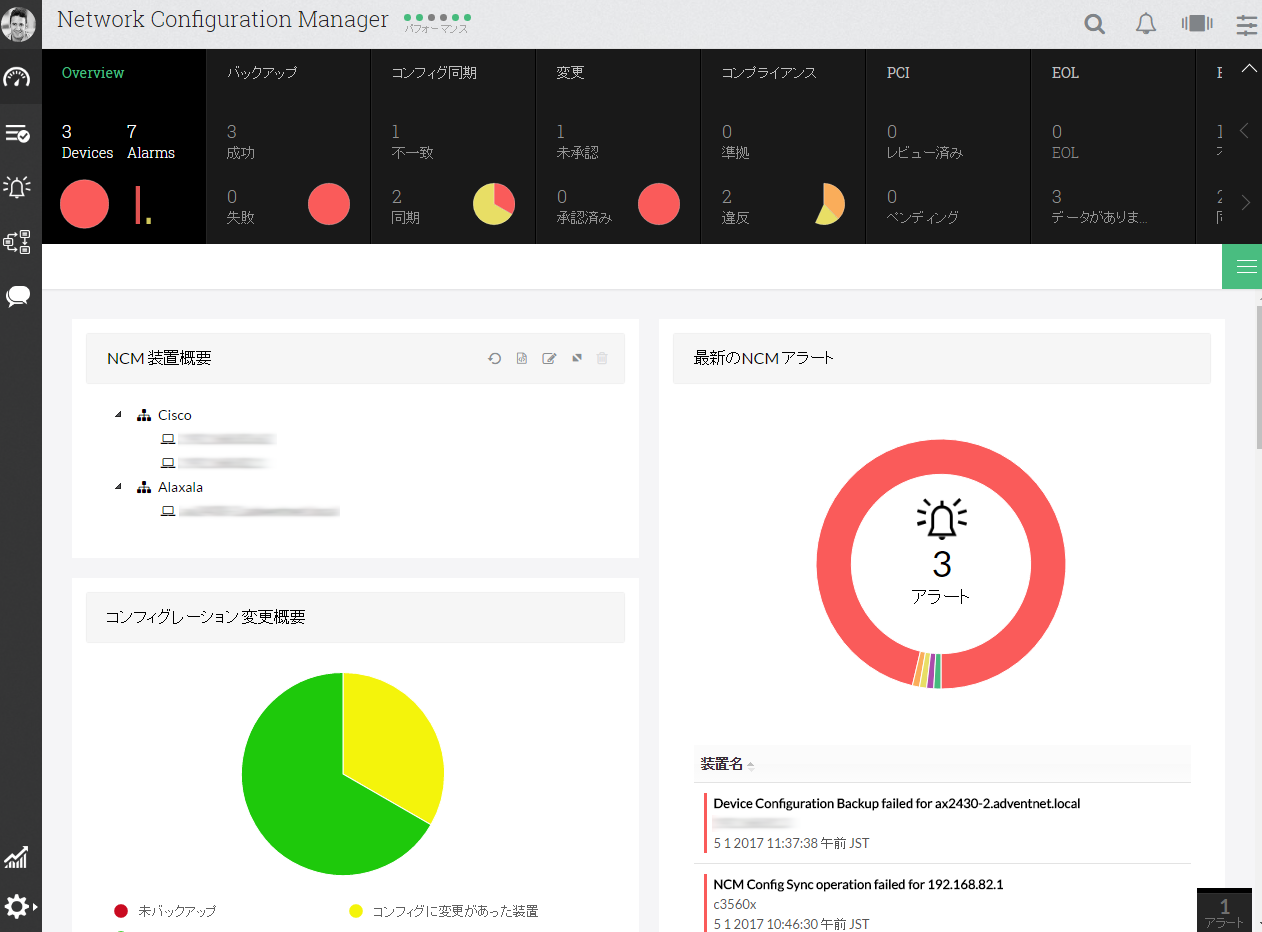The width and height of the screenshot is (1262, 932).
Task: Collapse the top summary bar chevron
Action: tap(1248, 69)
